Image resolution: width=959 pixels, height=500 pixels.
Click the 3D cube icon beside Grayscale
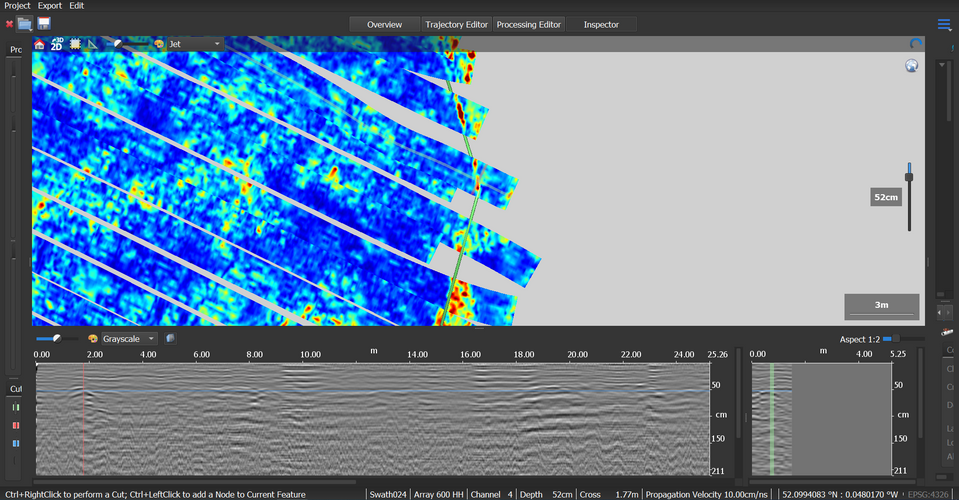coord(170,339)
